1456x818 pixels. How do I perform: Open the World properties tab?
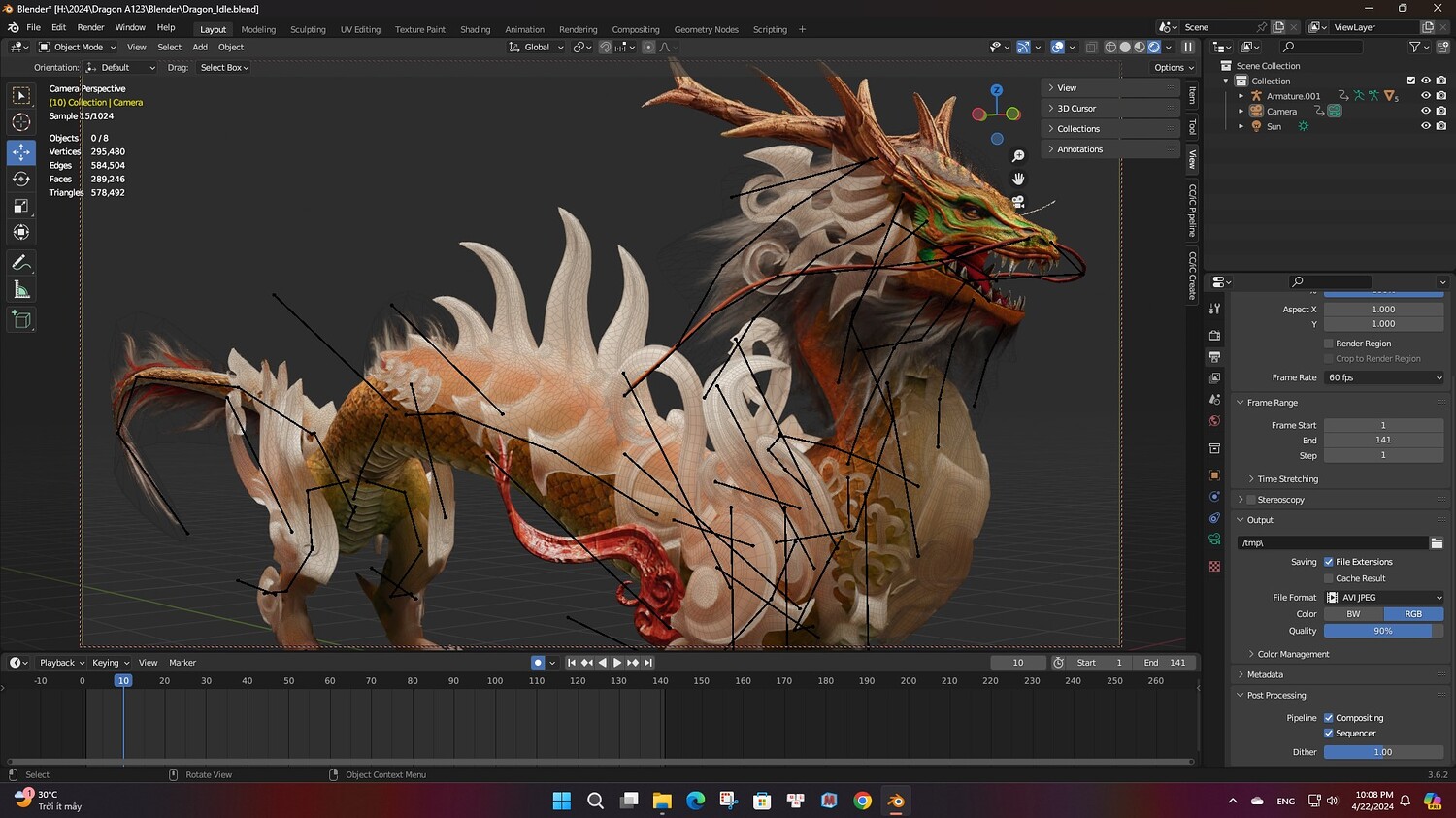coord(1214,421)
